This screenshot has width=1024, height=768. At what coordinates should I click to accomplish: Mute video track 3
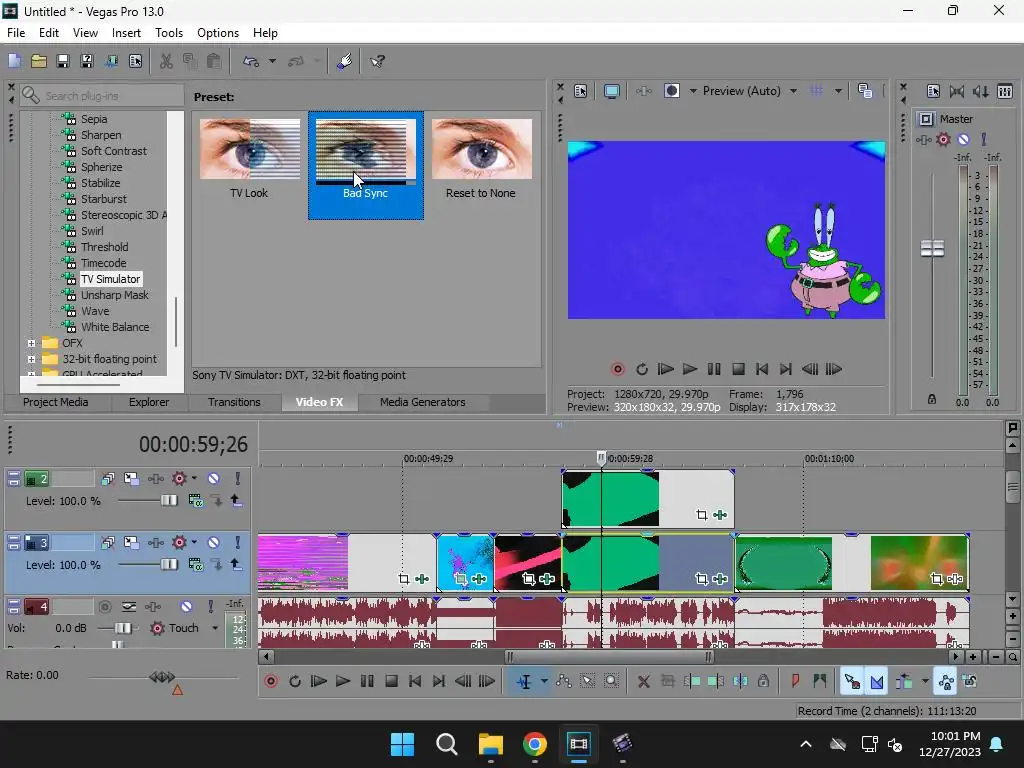[x=214, y=543]
